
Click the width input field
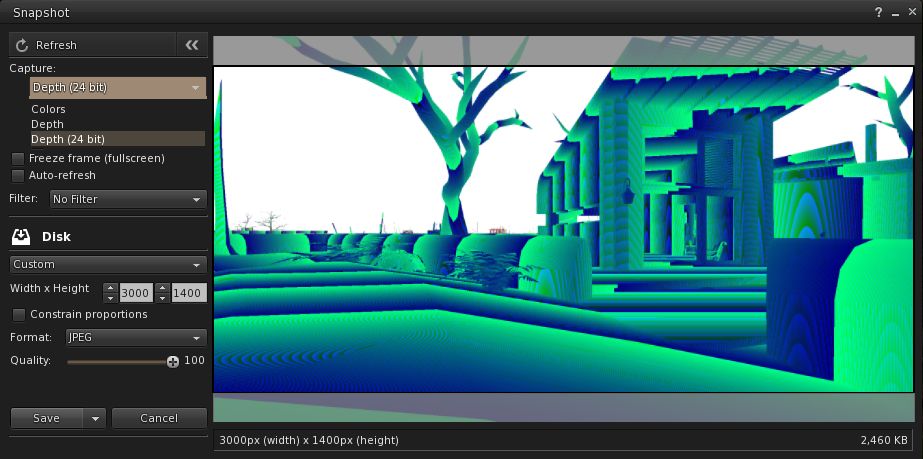point(134,293)
